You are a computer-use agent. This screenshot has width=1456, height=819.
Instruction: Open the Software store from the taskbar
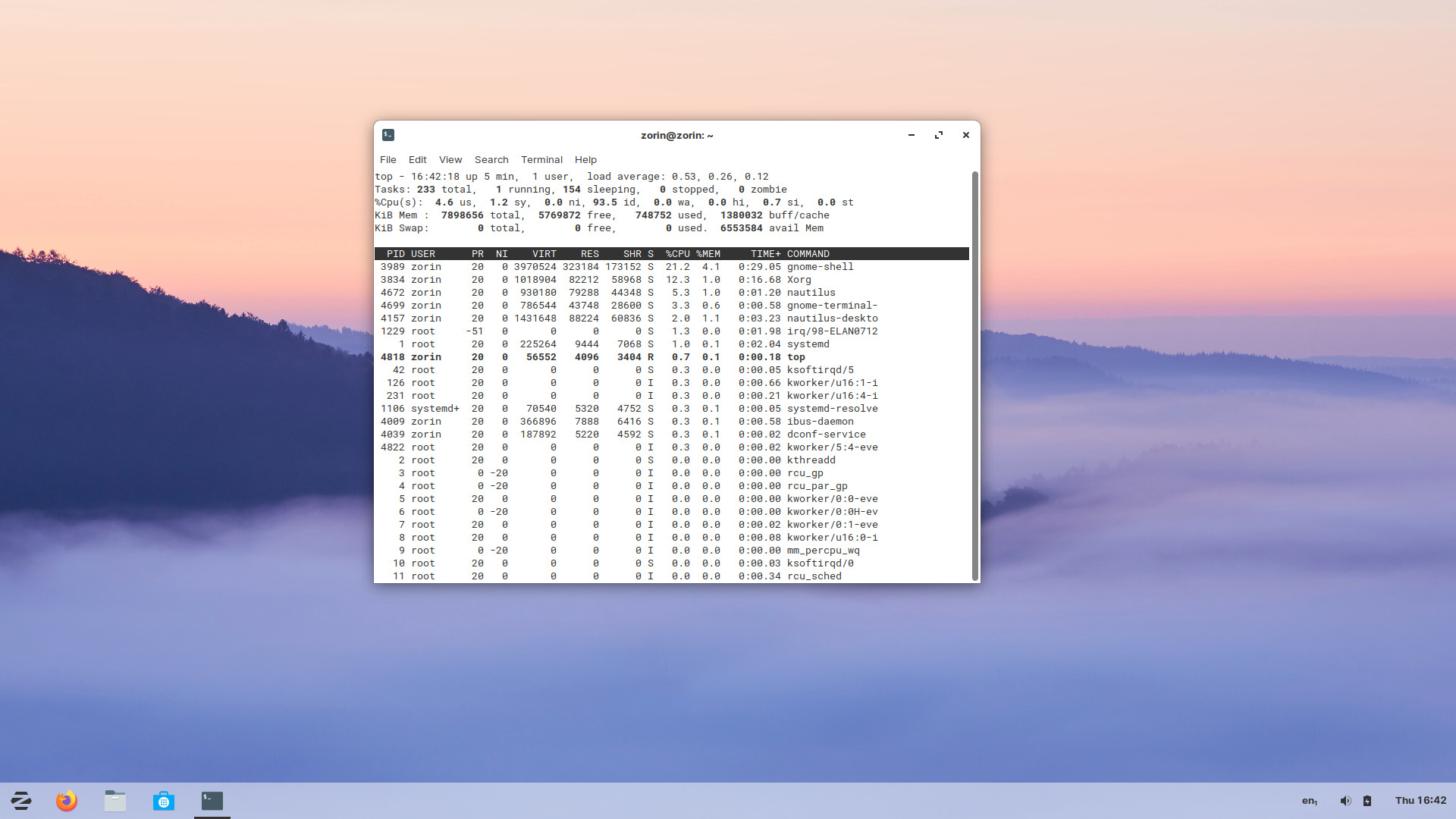point(164,800)
